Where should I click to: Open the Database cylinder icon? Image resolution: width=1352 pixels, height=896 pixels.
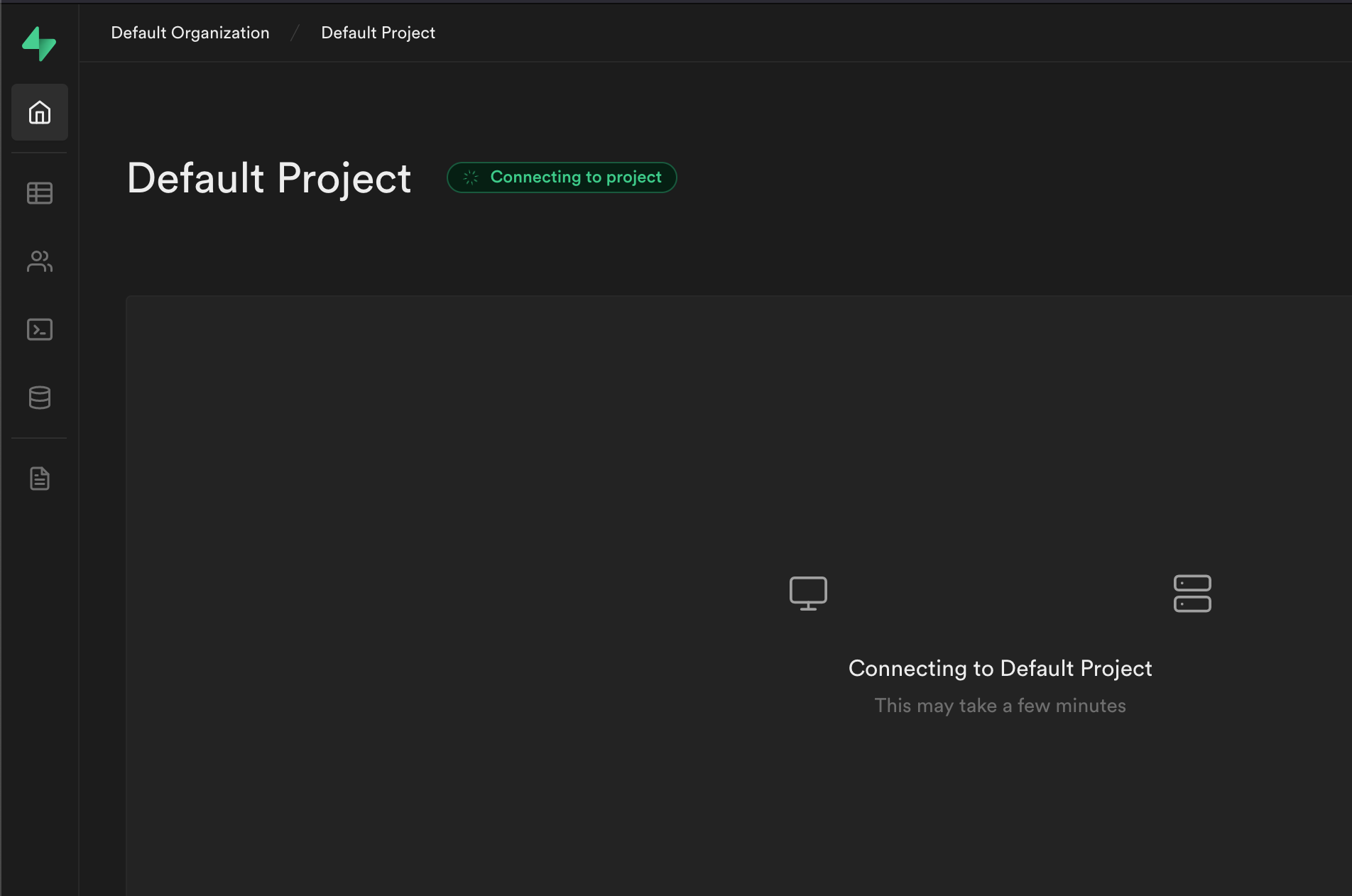pyautogui.click(x=40, y=398)
